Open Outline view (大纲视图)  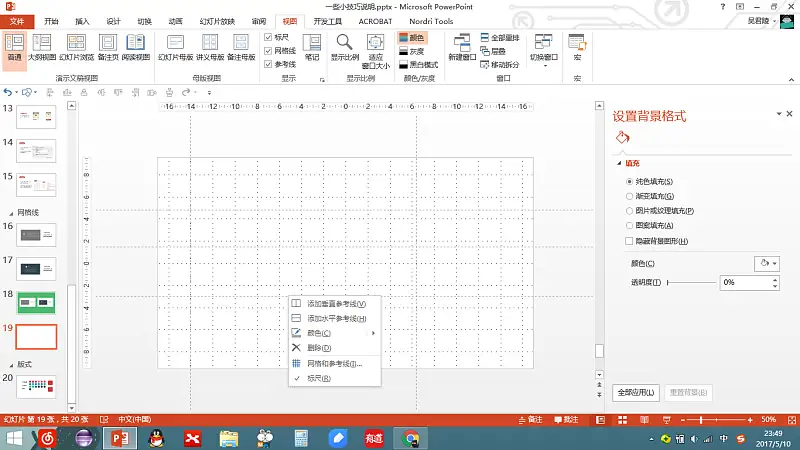[x=42, y=47]
